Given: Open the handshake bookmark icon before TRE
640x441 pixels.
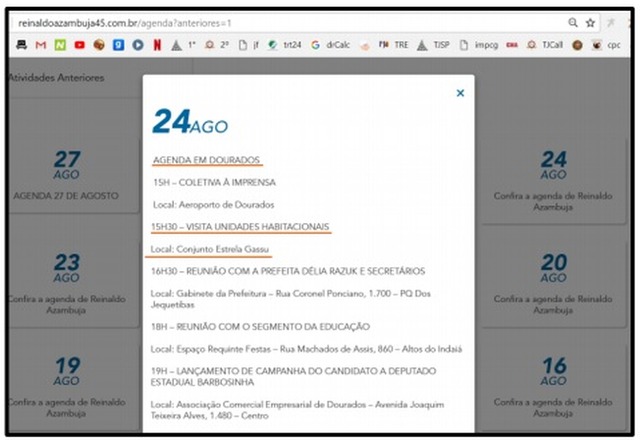Looking at the screenshot, I should (365, 46).
